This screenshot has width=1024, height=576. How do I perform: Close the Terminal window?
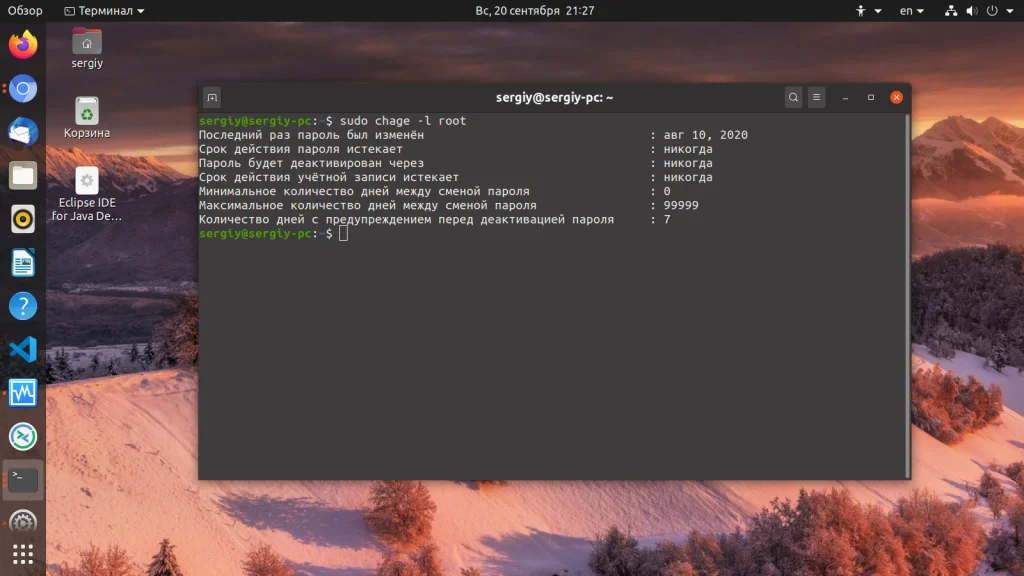(x=897, y=97)
